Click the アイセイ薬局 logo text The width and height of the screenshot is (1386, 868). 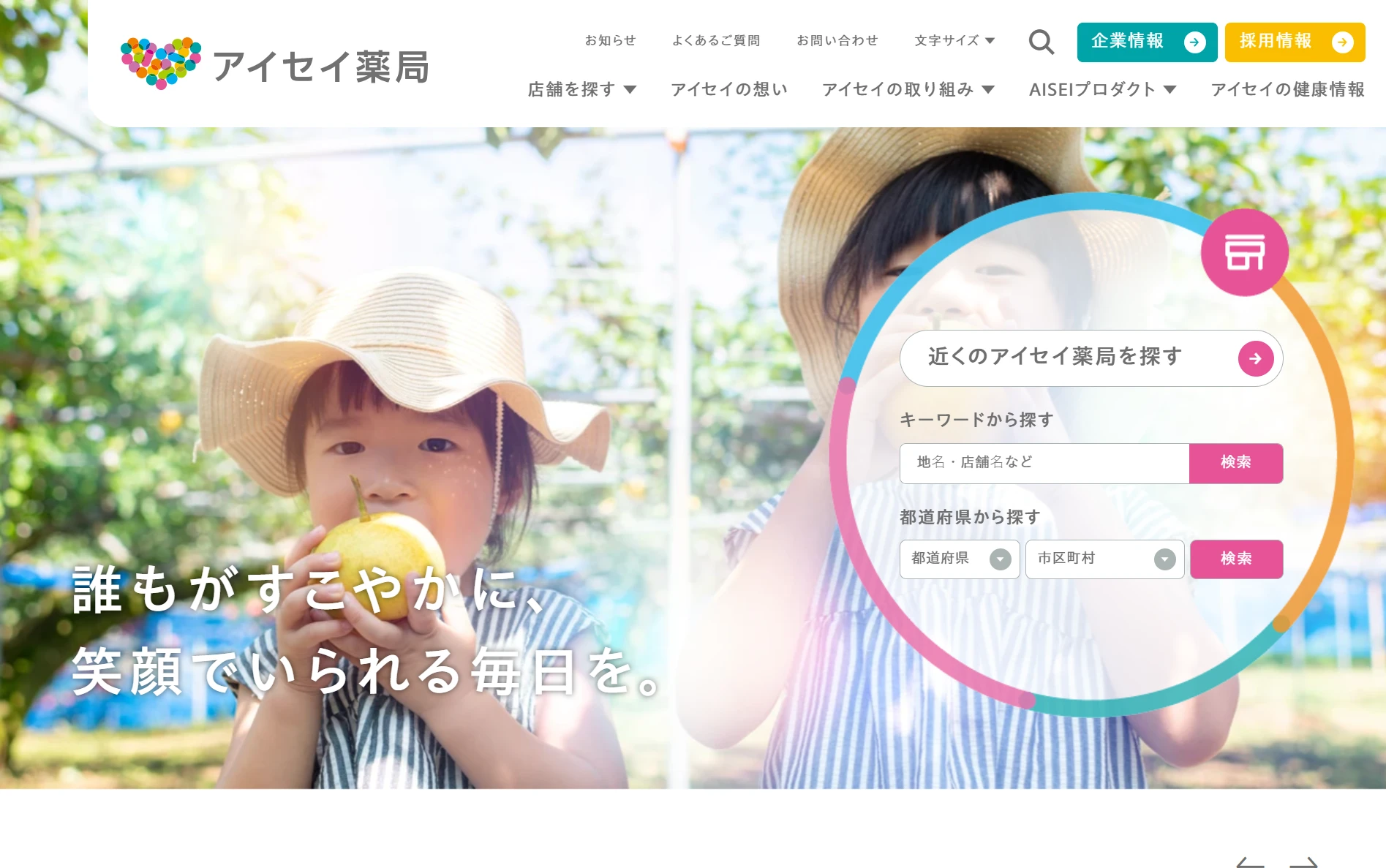[x=320, y=67]
